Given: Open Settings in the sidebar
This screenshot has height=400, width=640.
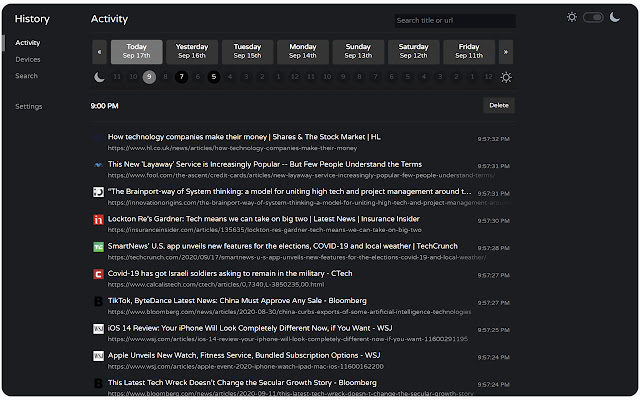Looking at the screenshot, I should pyautogui.click(x=29, y=107).
